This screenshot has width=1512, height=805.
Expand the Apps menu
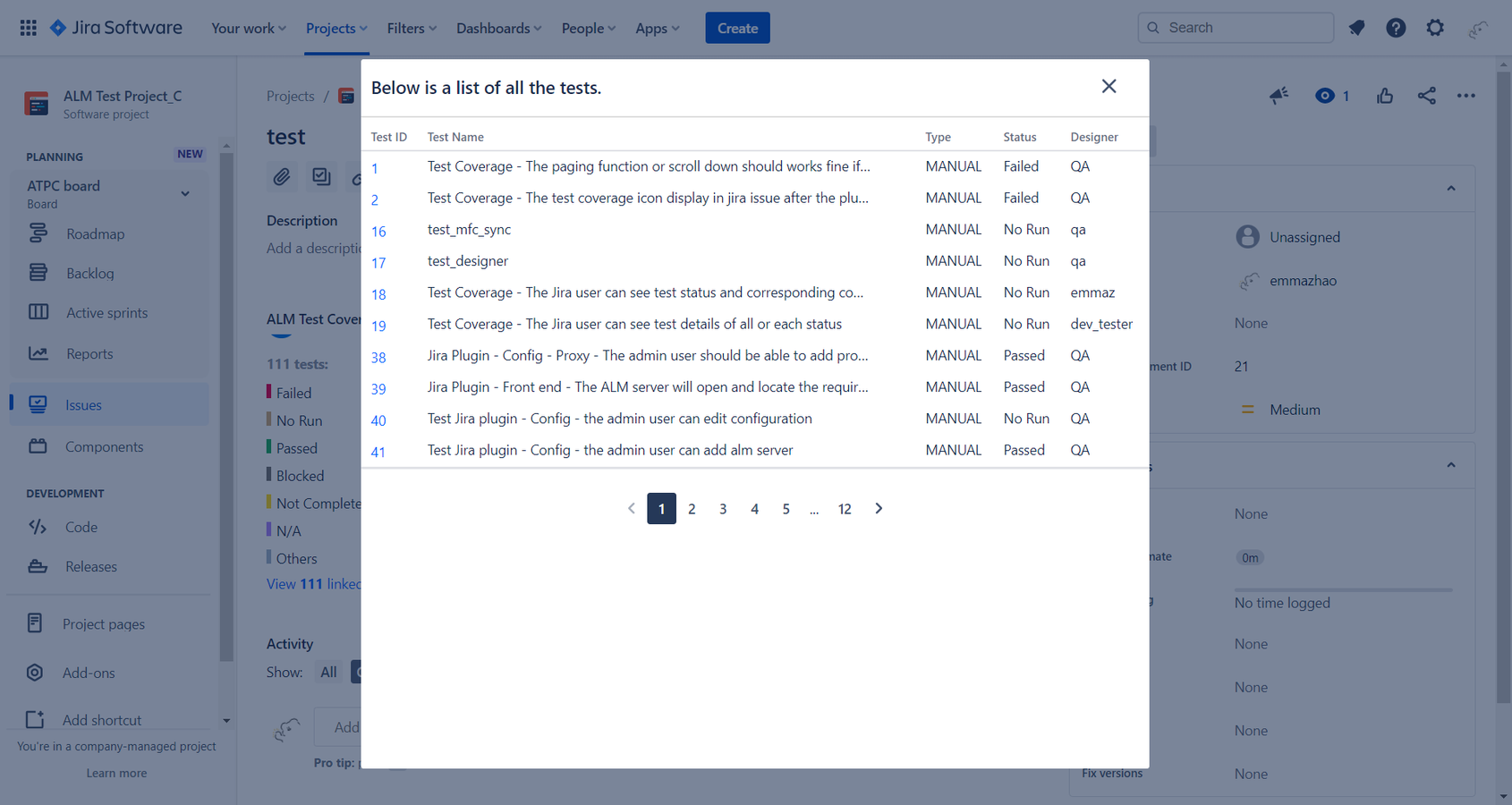click(657, 28)
